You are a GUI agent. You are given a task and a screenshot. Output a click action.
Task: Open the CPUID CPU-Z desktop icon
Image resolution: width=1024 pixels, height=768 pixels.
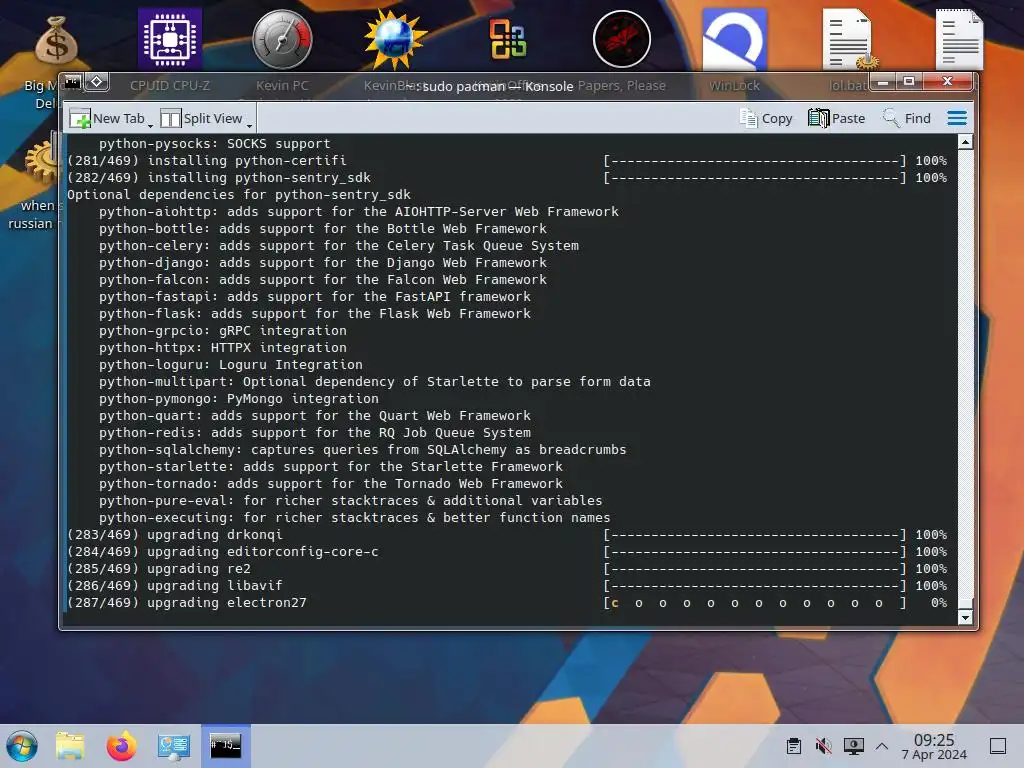(170, 39)
